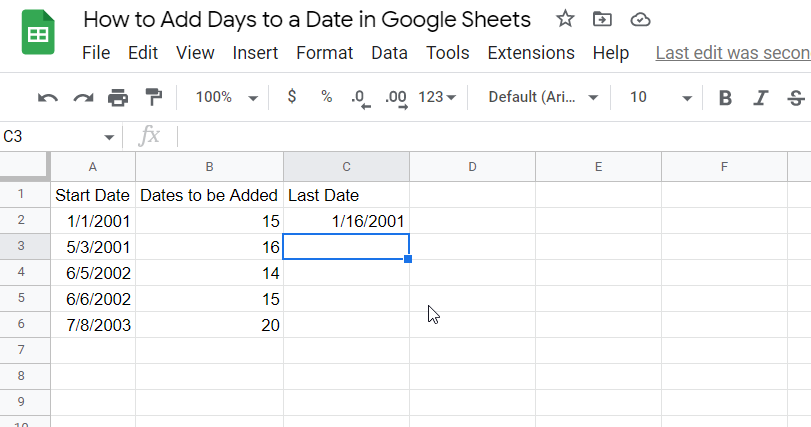
Task: Click into the formula bar
Action: [x=494, y=136]
